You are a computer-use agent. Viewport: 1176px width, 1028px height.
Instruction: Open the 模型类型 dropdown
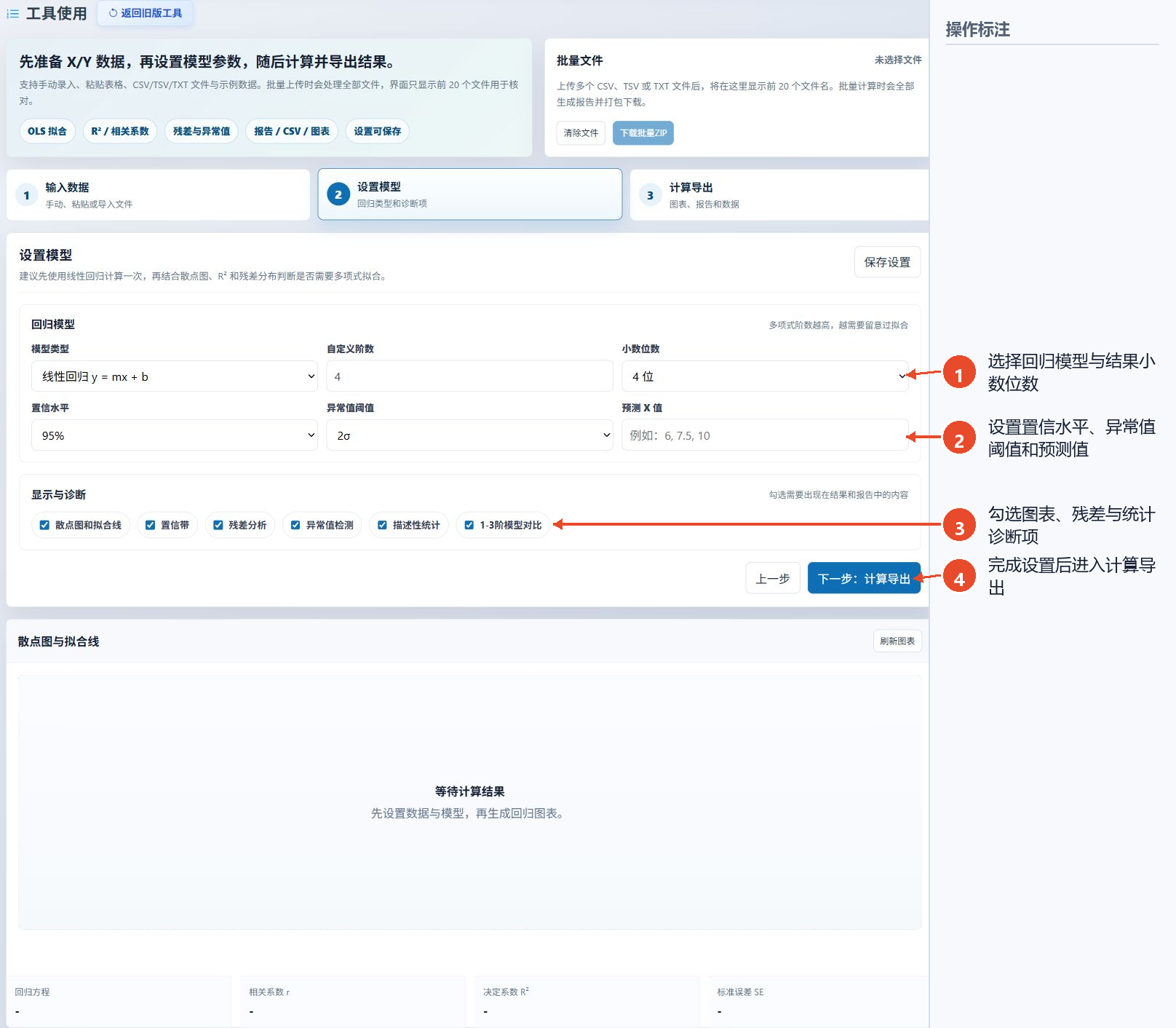[175, 376]
